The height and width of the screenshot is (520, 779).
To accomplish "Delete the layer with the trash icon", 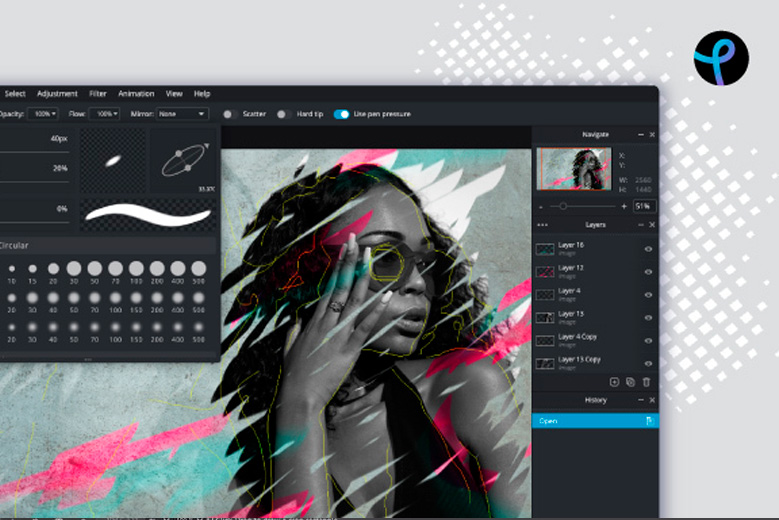I will click(x=646, y=382).
